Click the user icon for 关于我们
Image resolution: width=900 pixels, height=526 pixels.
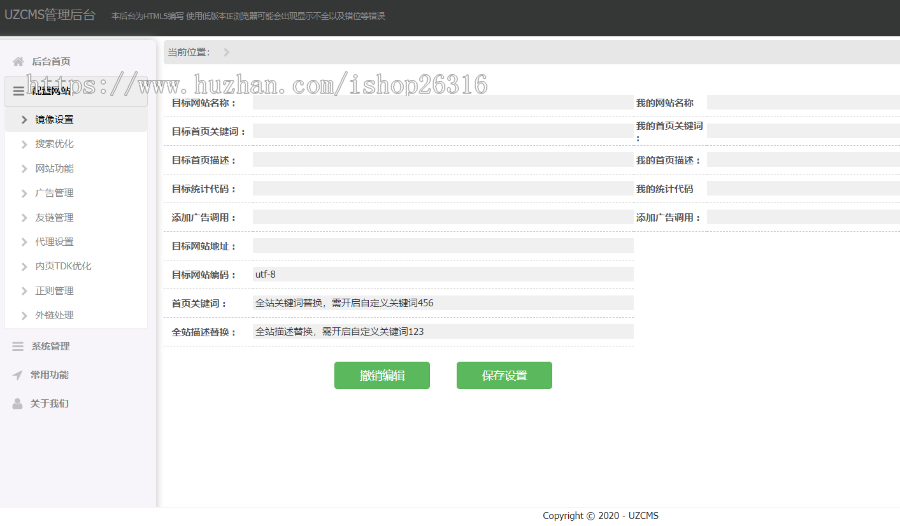[18, 404]
